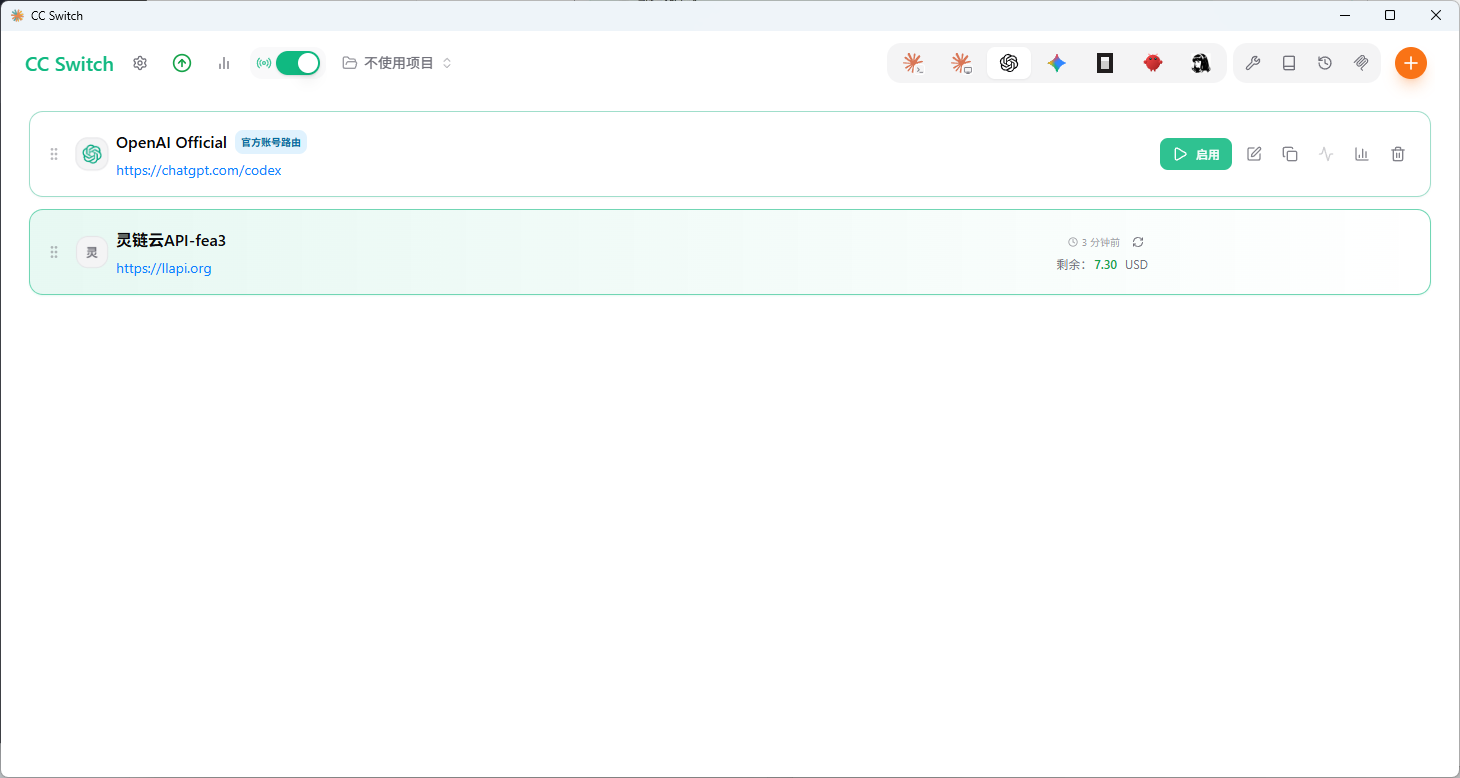The width and height of the screenshot is (1460, 778).
Task: Open the wrench tools icon
Action: [1253, 63]
